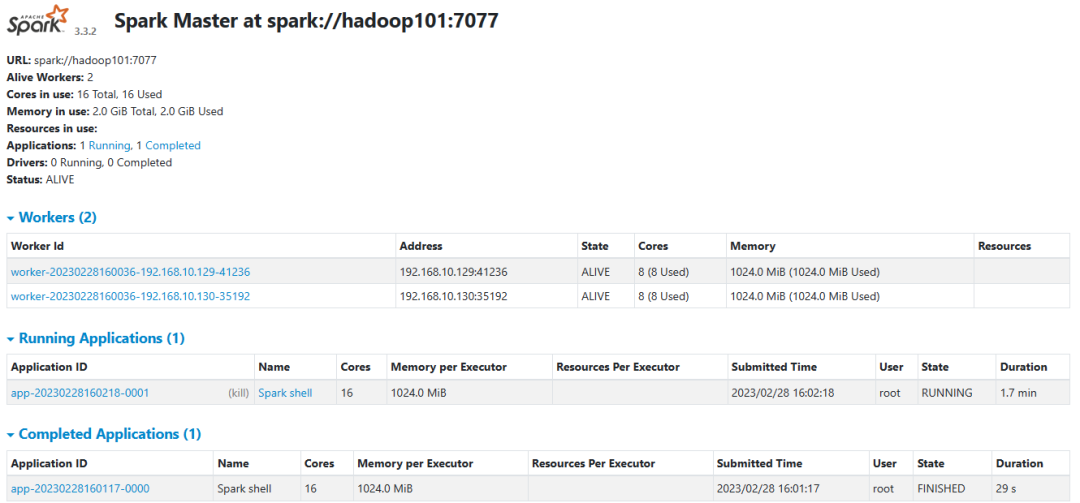Select address 192.168.10.130:35192

pos(453,296)
